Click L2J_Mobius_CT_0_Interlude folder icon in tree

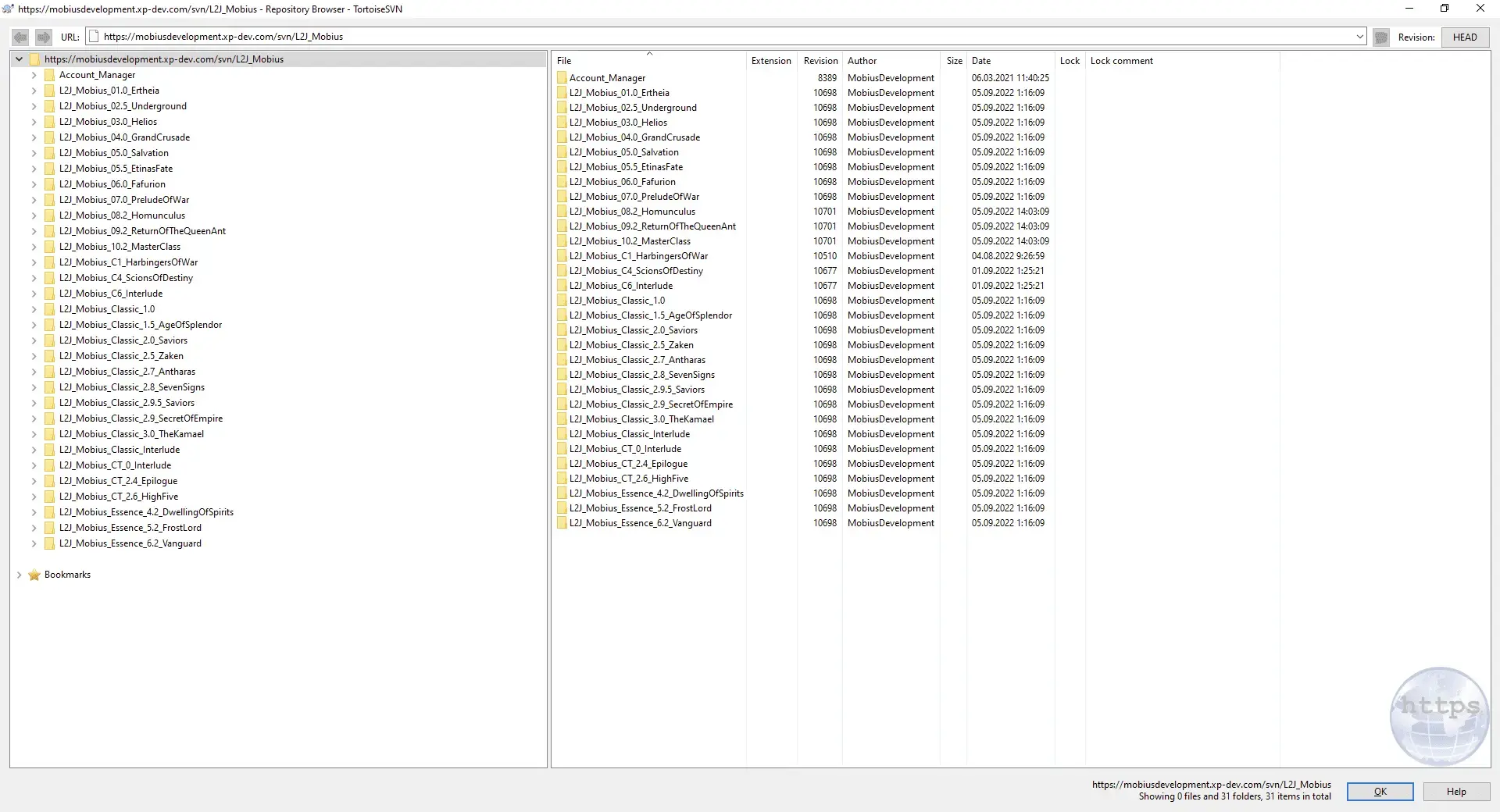(49, 465)
